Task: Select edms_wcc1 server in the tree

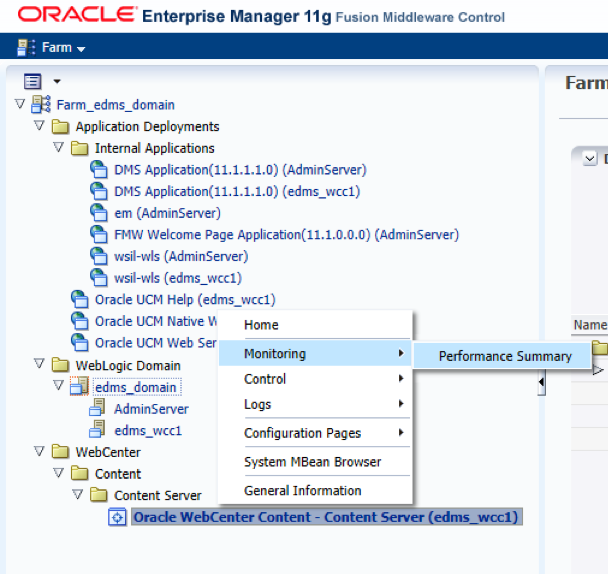Action: 148,431
